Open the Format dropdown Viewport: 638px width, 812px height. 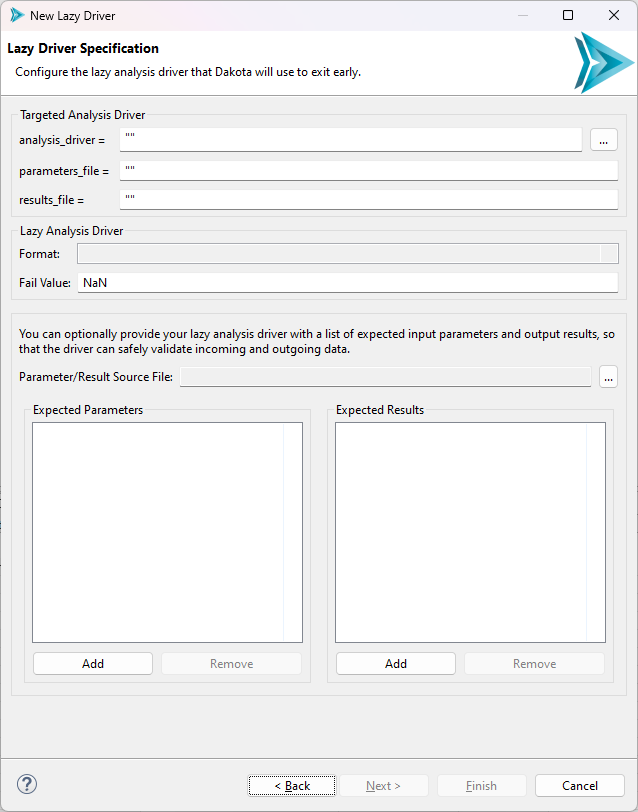[348, 254]
